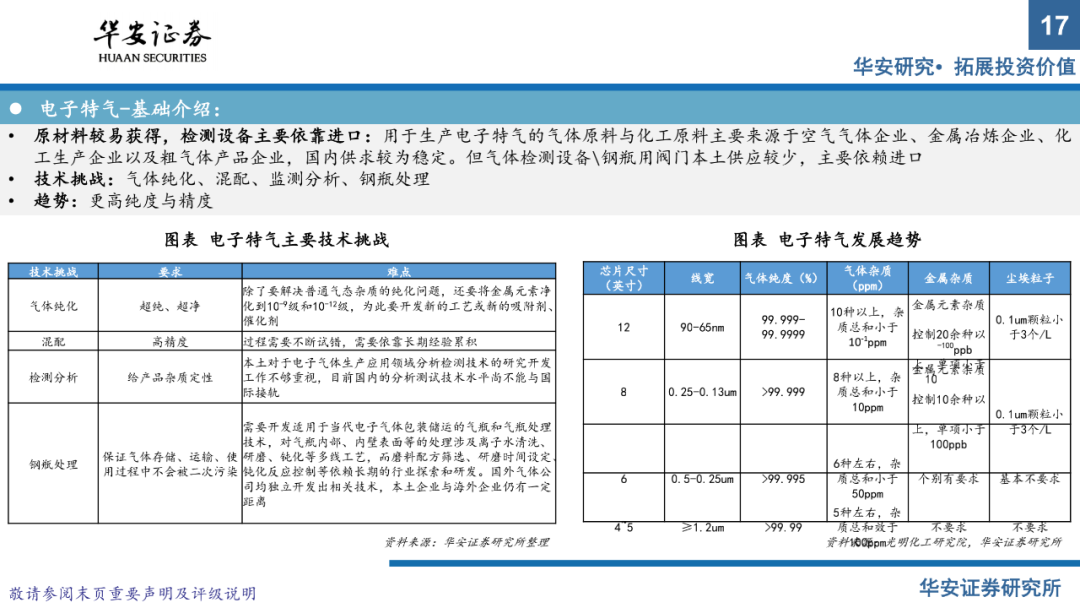Click '要求' column header
Image resolution: width=1080 pixels, height=608 pixels.
point(170,271)
